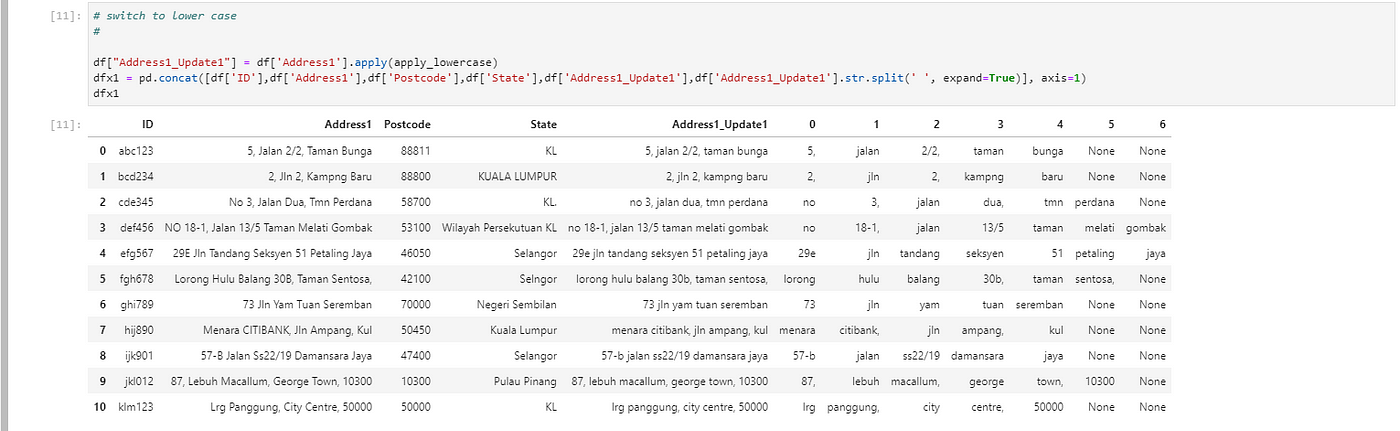Viewport: 1400px width, 431px height.
Task: Select the ID cell fgh678
Action: tap(136, 279)
